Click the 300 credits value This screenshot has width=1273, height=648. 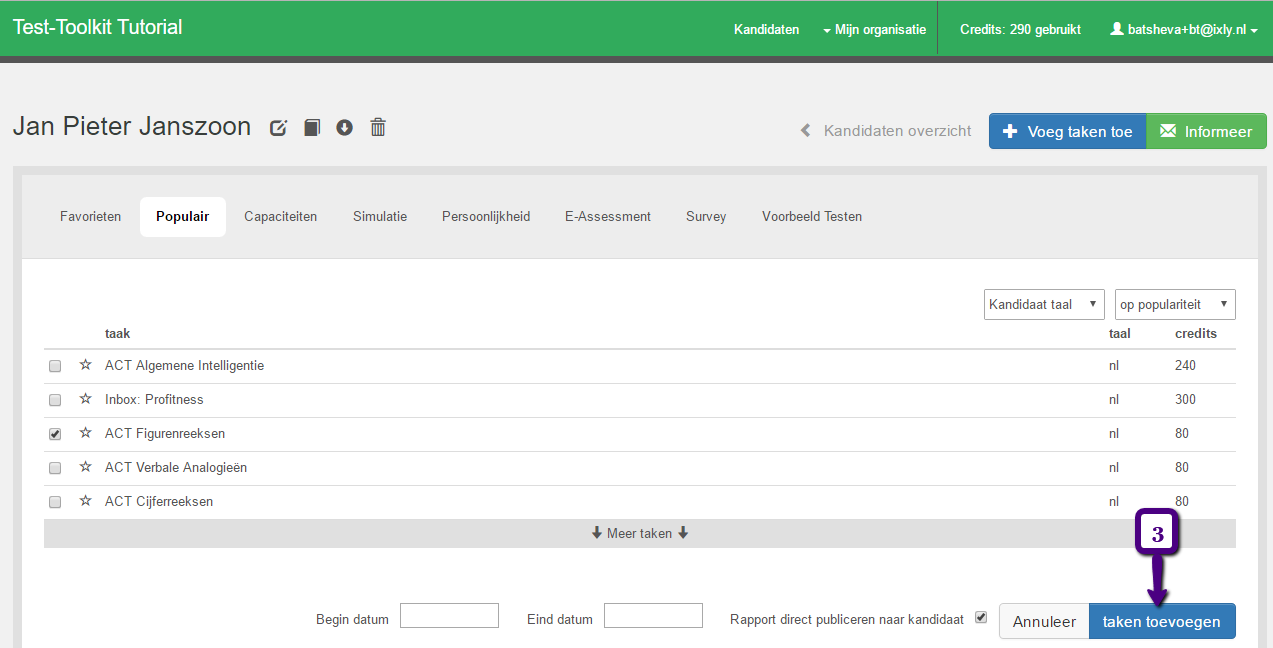pyautogui.click(x=1186, y=399)
